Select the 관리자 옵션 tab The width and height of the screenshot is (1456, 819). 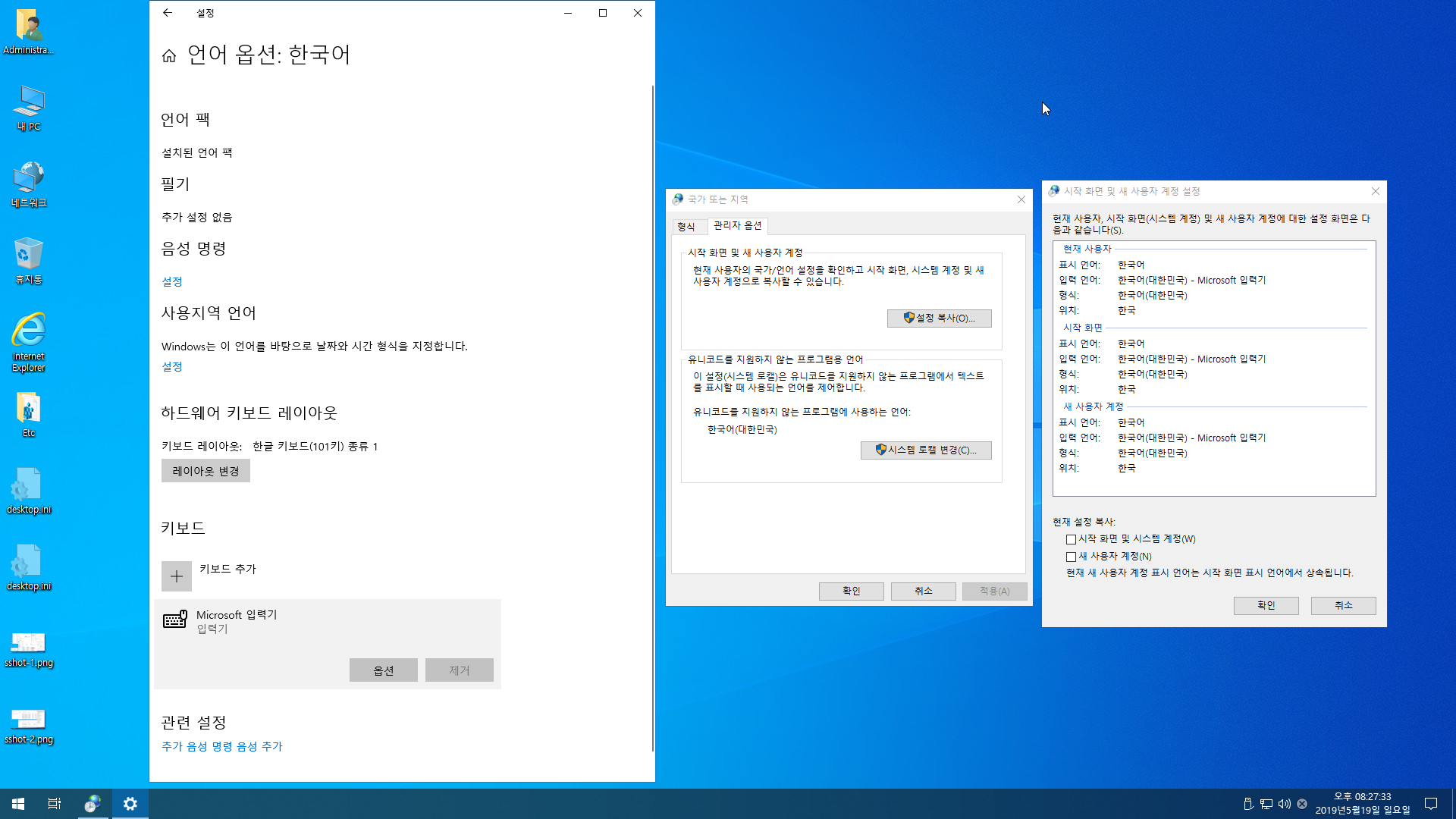[737, 225]
